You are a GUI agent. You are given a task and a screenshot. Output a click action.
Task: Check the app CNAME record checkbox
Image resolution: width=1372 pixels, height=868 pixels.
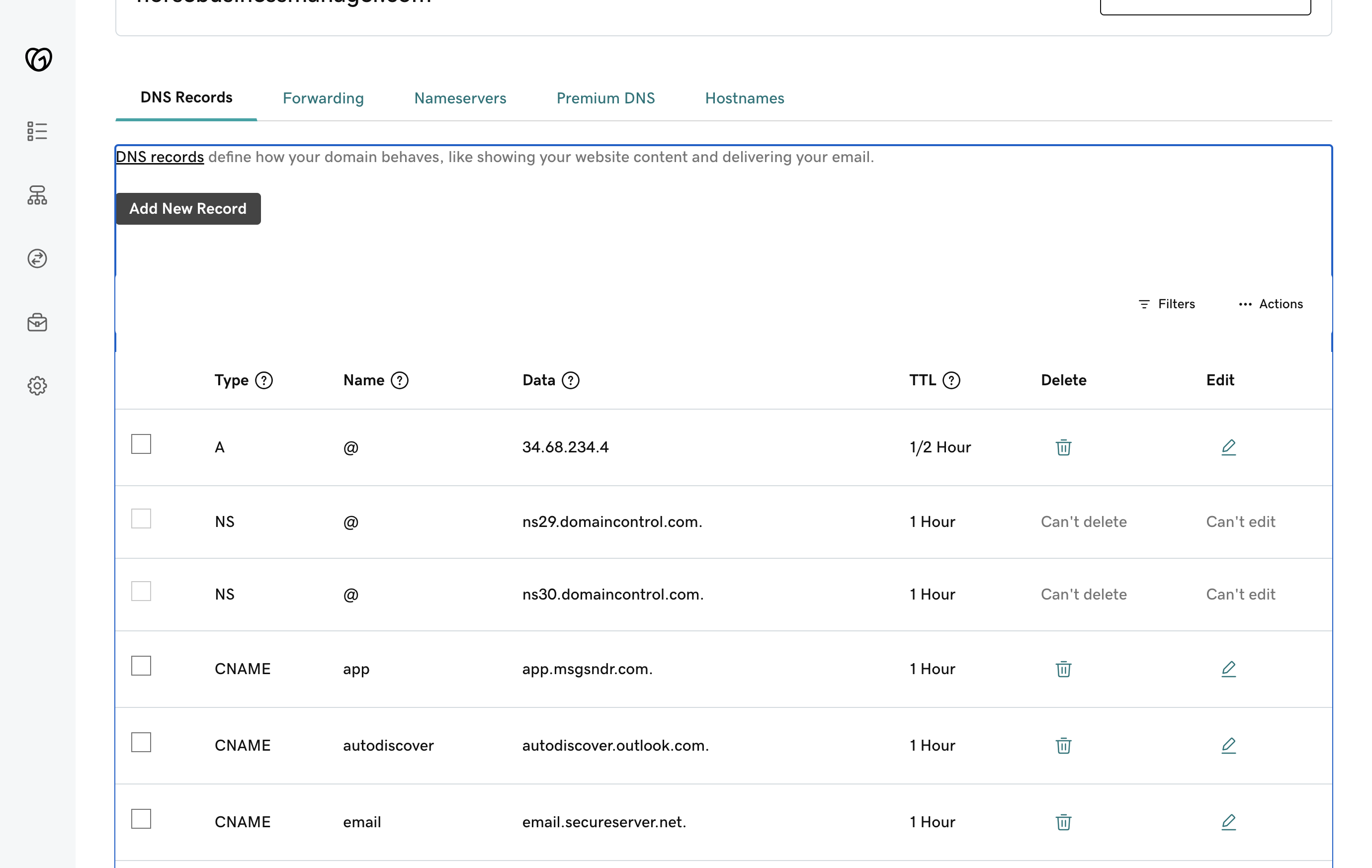click(141, 666)
